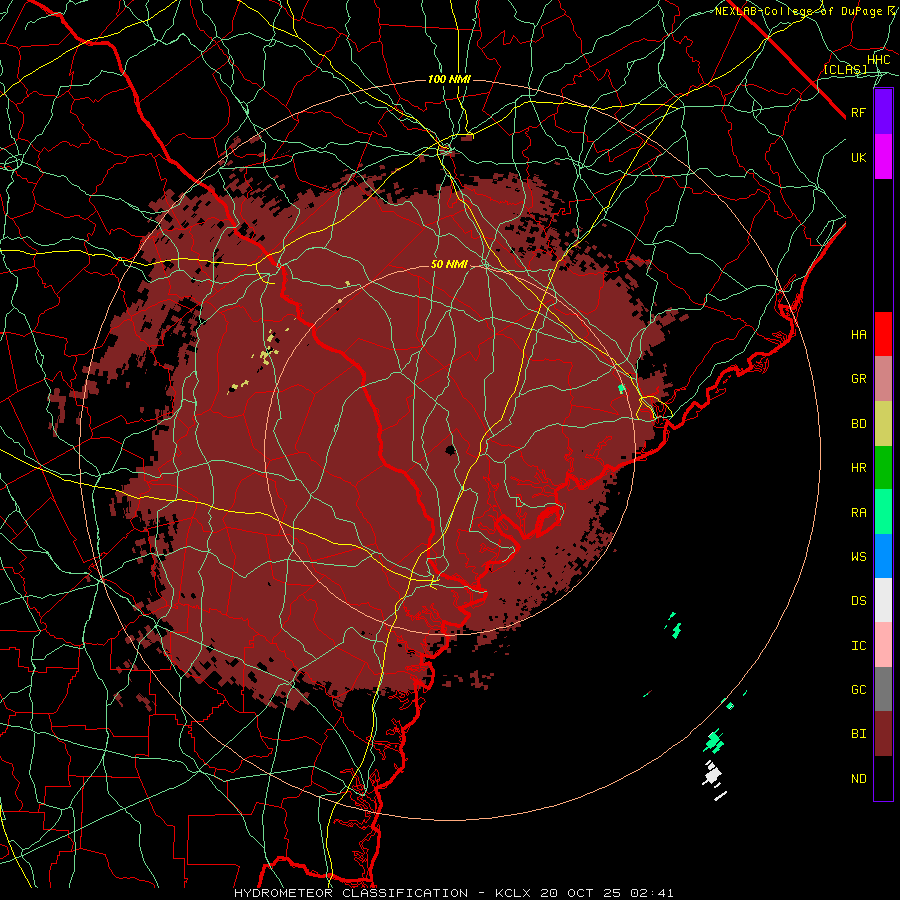Viewport: 900px width, 900px height.
Task: Click the 'IC' ice crystals label
Action: pyautogui.click(x=859, y=646)
